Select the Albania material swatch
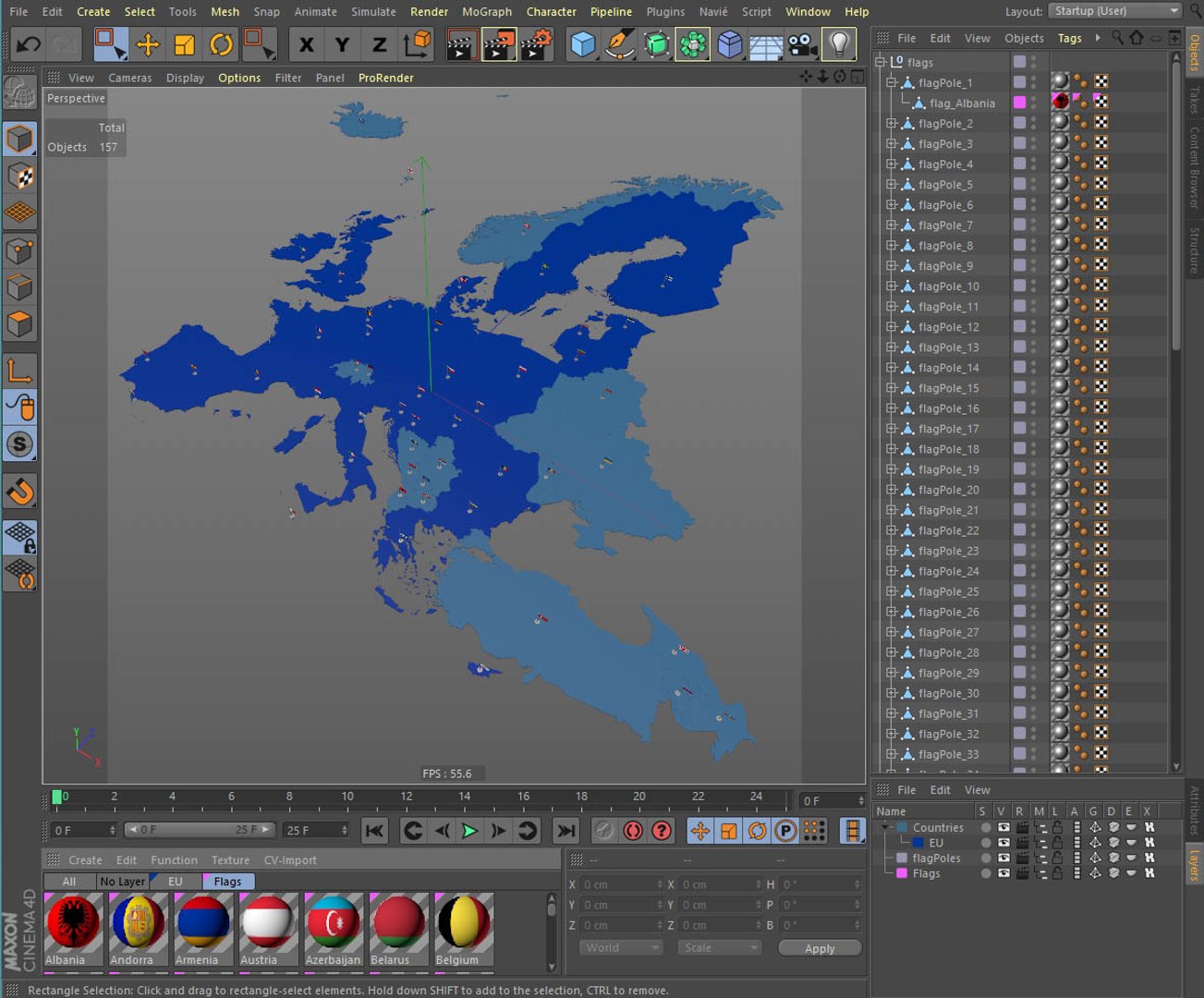Screen dimensions: 1204x998 coord(74,930)
